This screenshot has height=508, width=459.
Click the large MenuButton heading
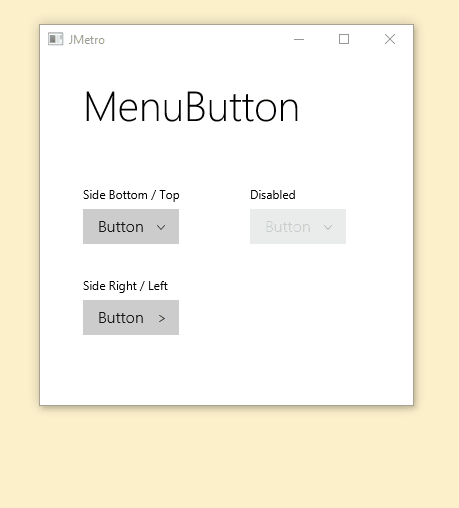191,107
